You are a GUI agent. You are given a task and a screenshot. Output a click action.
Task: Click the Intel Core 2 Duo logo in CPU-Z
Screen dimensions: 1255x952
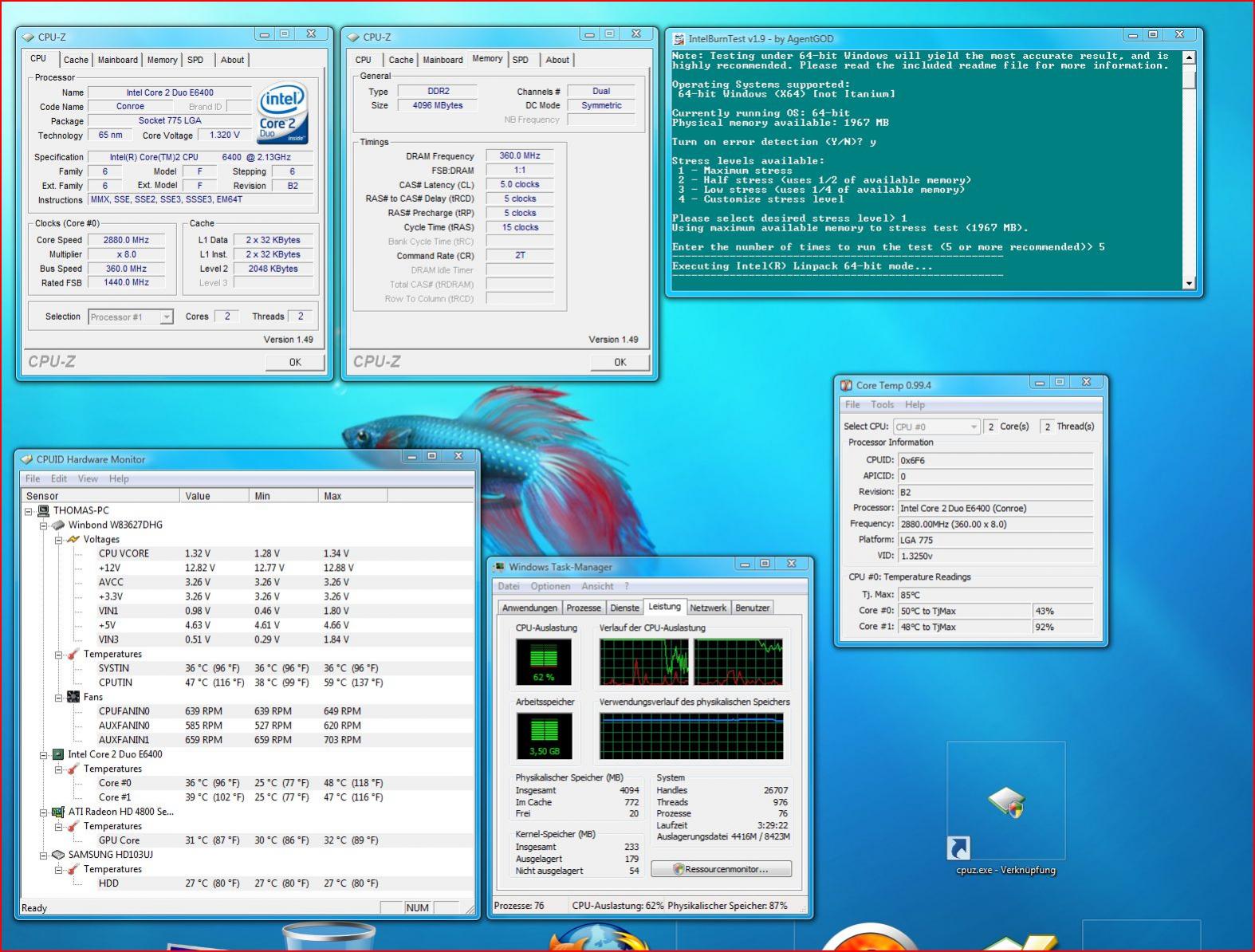283,112
